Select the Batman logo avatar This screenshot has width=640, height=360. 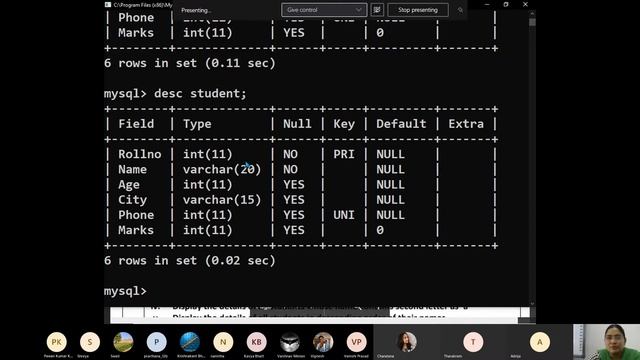point(290,342)
